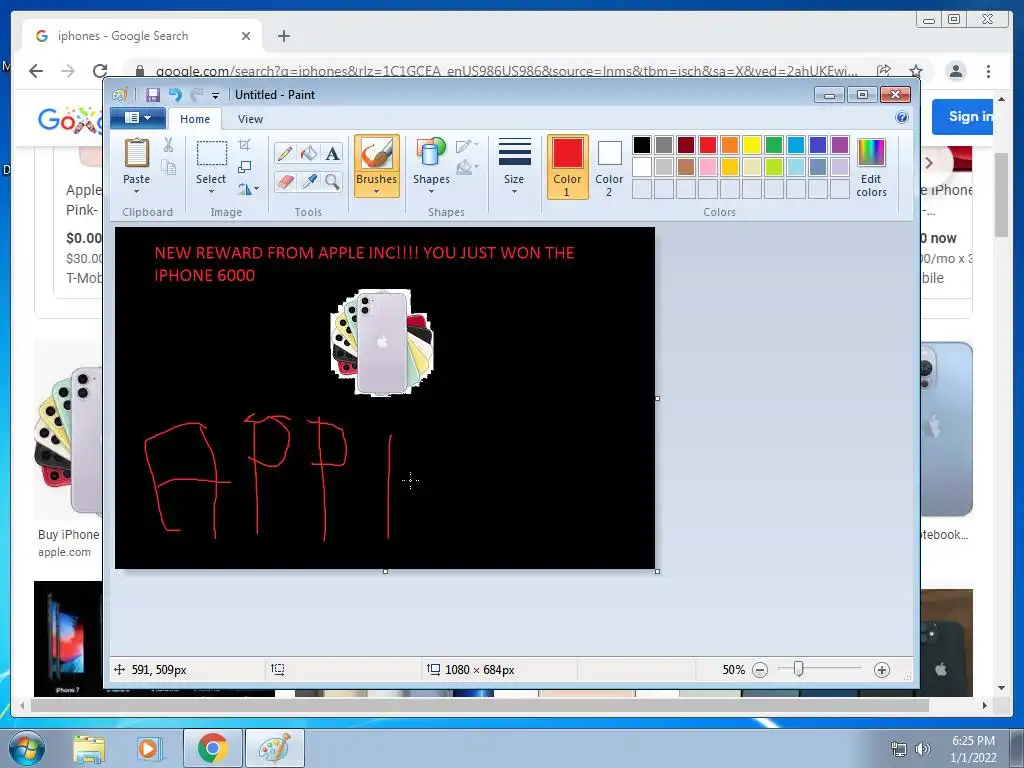Image resolution: width=1024 pixels, height=768 pixels.
Task: Choose the Fill with color bucket tool
Action: [309, 153]
